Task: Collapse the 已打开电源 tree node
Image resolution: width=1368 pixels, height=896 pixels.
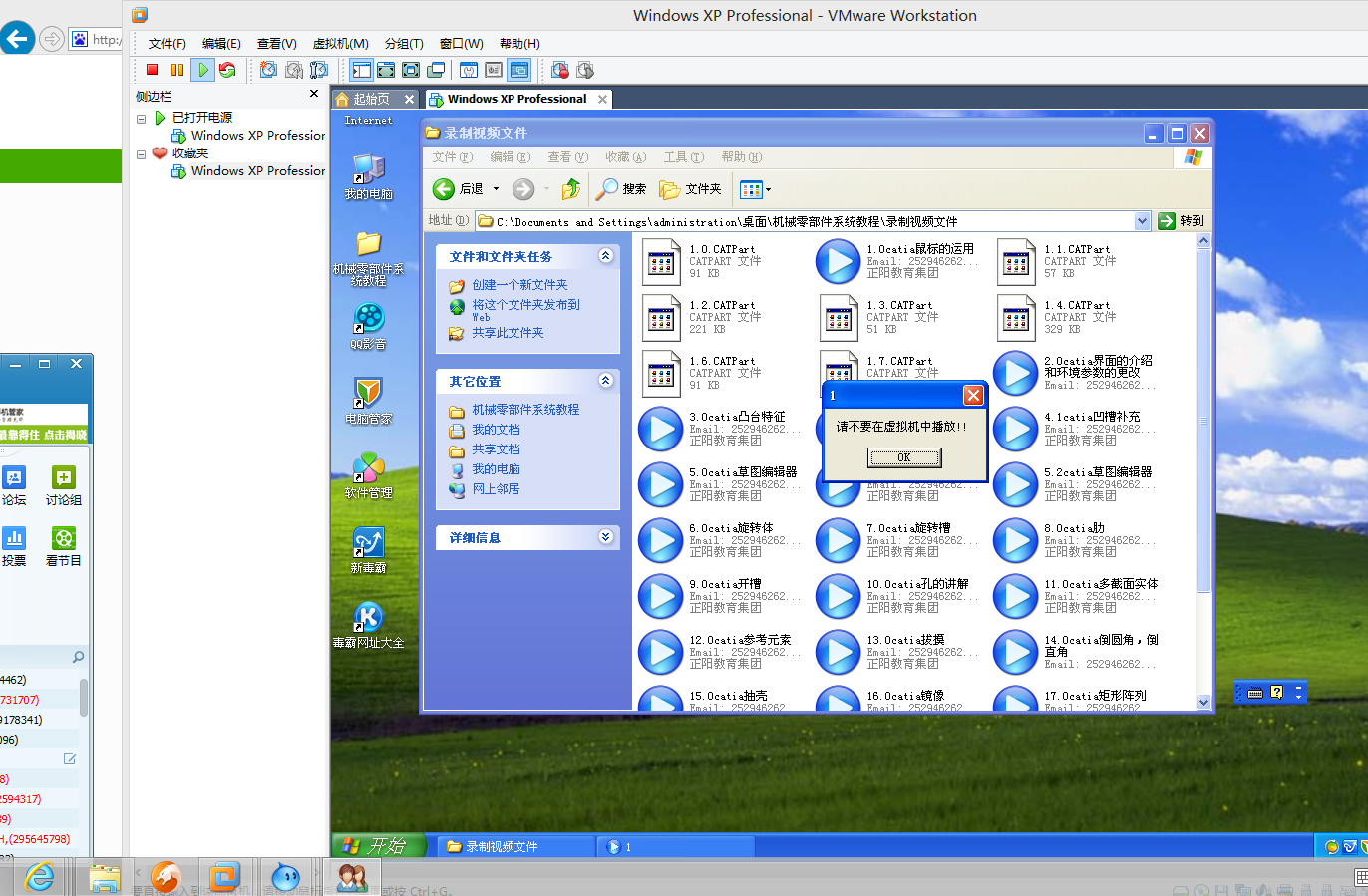Action: click(142, 118)
